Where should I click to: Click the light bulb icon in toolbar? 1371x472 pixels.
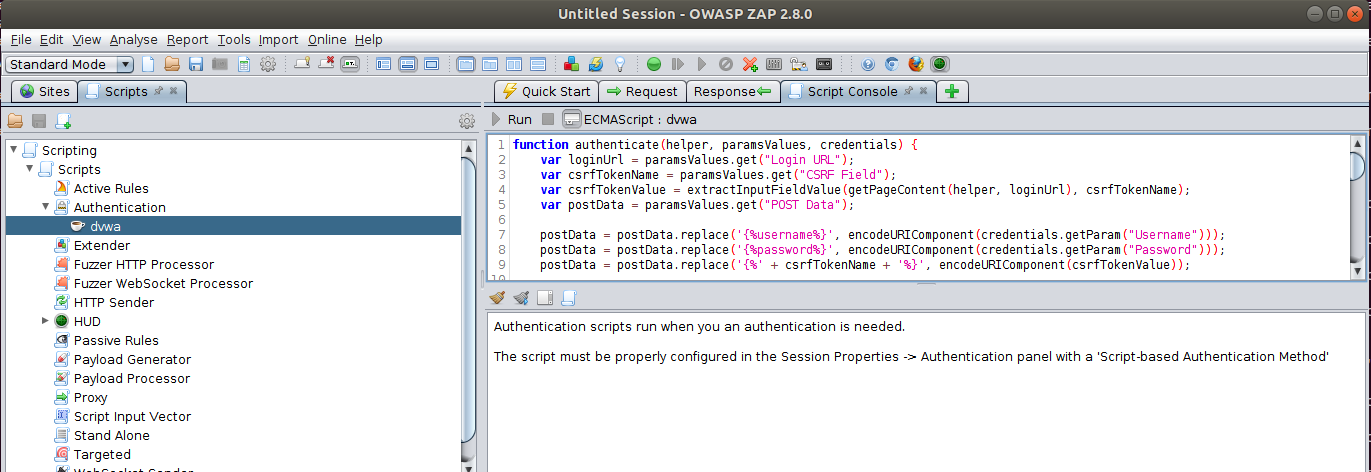pos(620,64)
